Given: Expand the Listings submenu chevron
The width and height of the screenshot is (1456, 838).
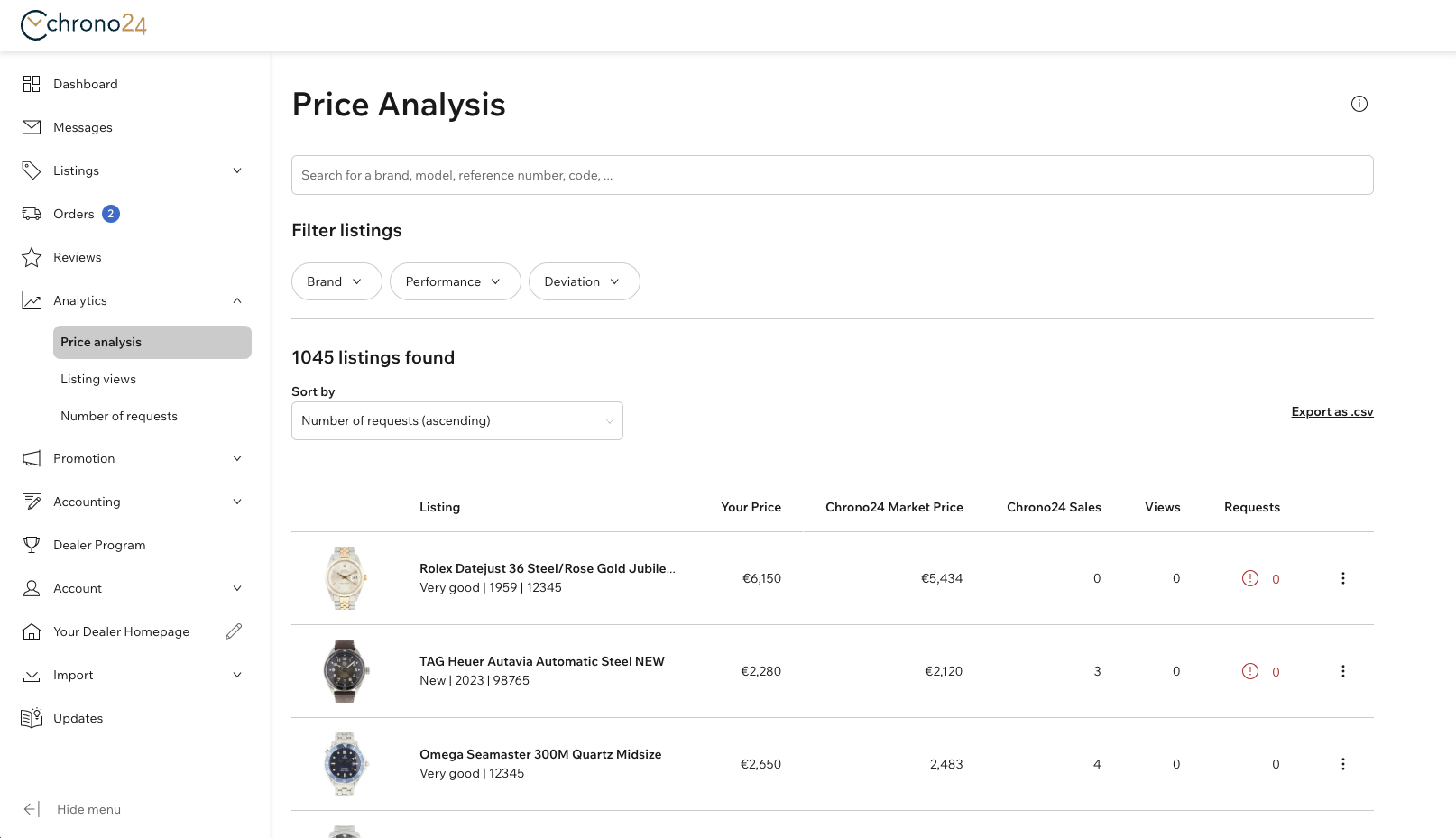Looking at the screenshot, I should click(237, 170).
